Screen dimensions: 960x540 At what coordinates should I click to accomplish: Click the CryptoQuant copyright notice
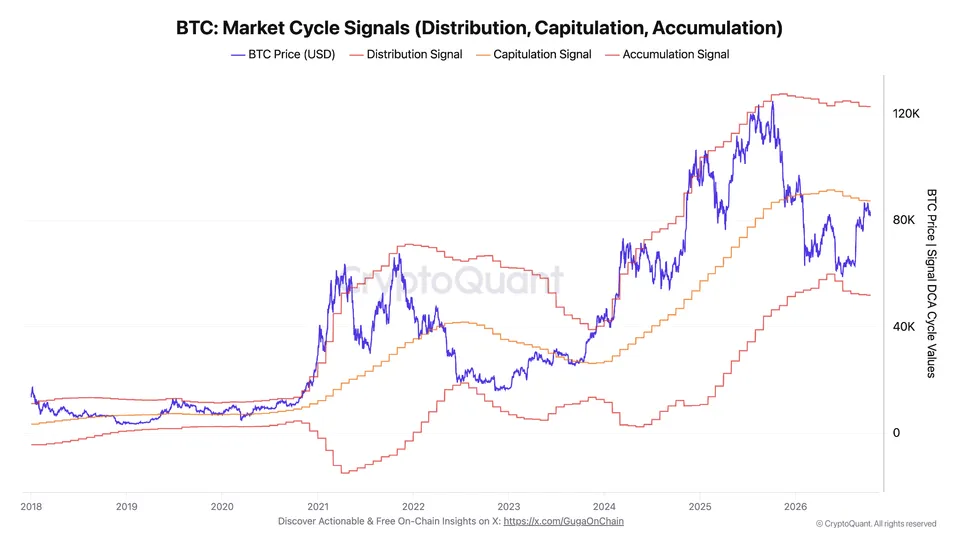coord(876,524)
